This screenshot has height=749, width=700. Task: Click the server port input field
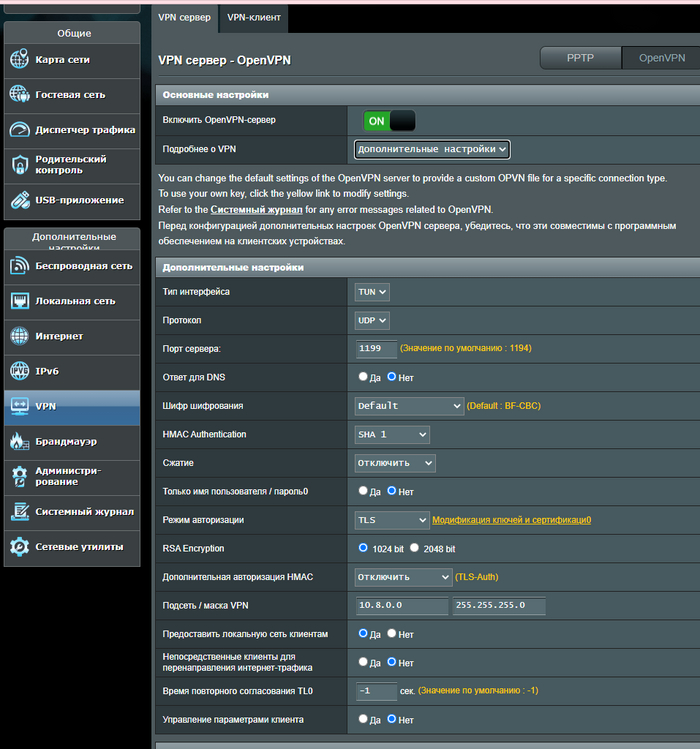point(376,349)
